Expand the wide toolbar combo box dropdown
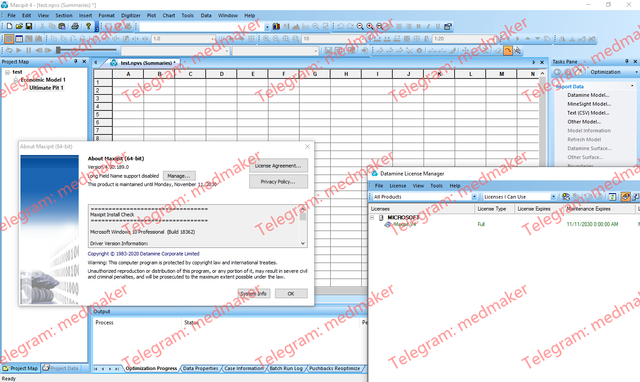Viewport: 640px width, 382px height. click(267, 27)
